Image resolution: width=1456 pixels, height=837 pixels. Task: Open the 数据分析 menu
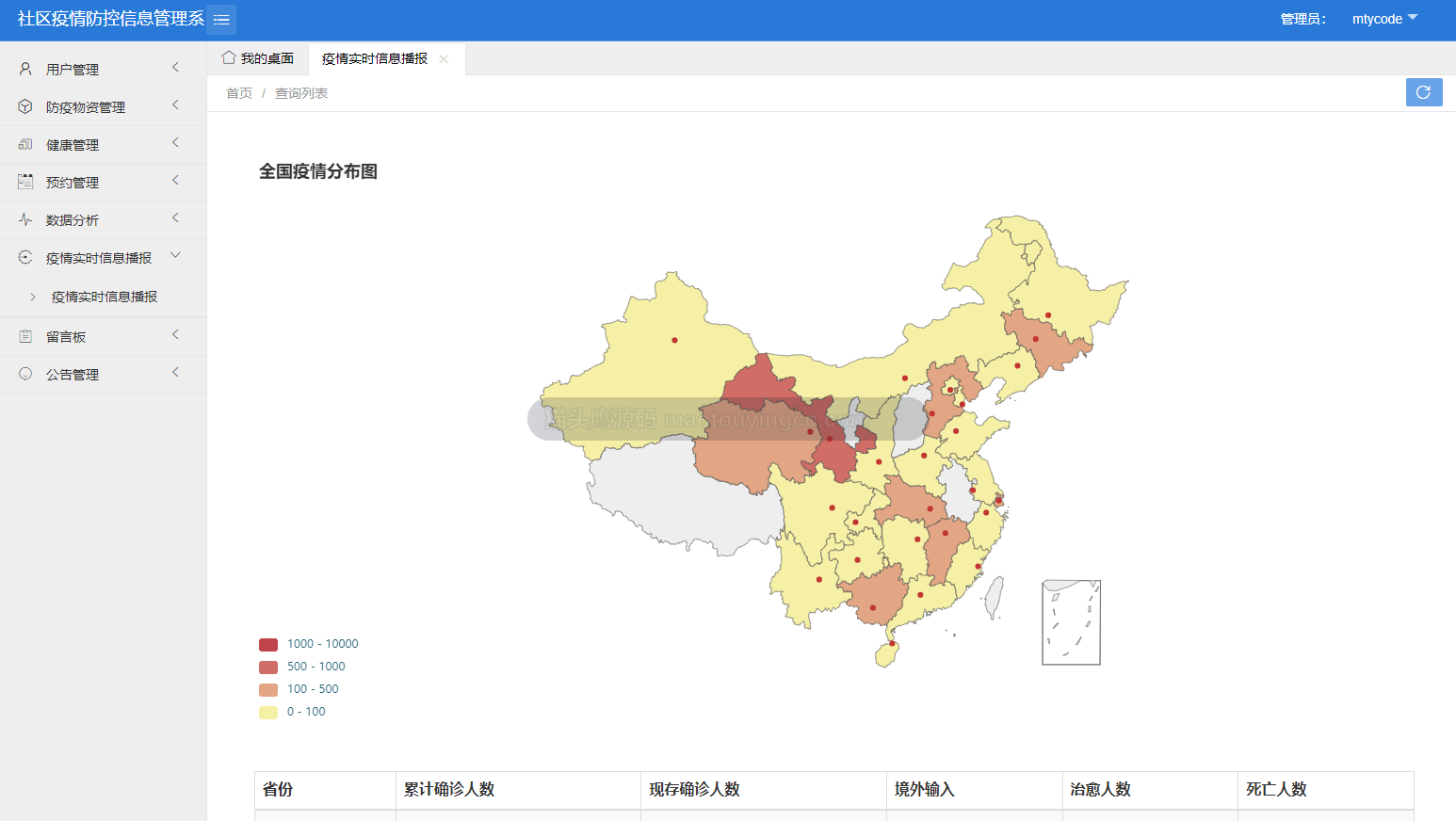point(103,219)
